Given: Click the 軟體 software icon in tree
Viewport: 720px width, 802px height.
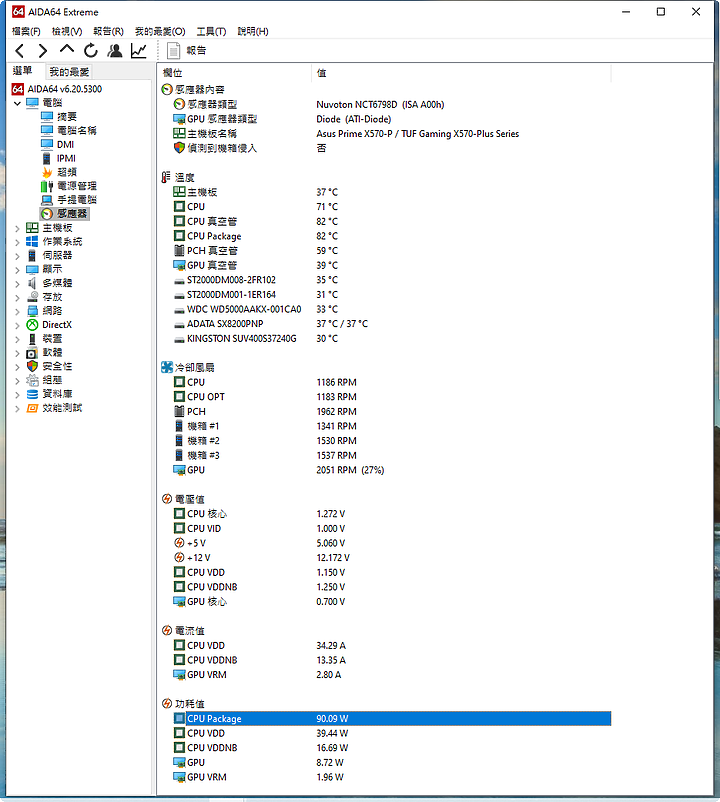Looking at the screenshot, I should [x=32, y=353].
